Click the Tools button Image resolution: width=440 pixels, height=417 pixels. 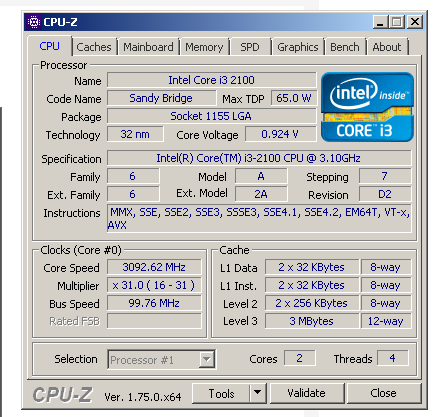click(x=221, y=393)
